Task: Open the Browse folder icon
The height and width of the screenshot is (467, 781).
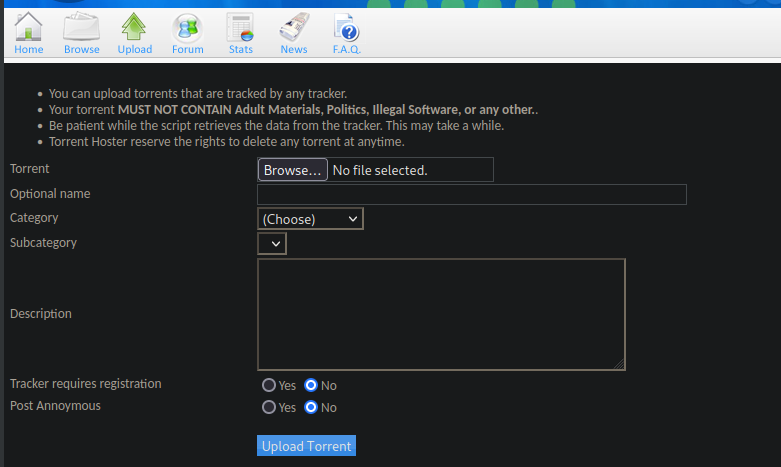Action: [81, 26]
